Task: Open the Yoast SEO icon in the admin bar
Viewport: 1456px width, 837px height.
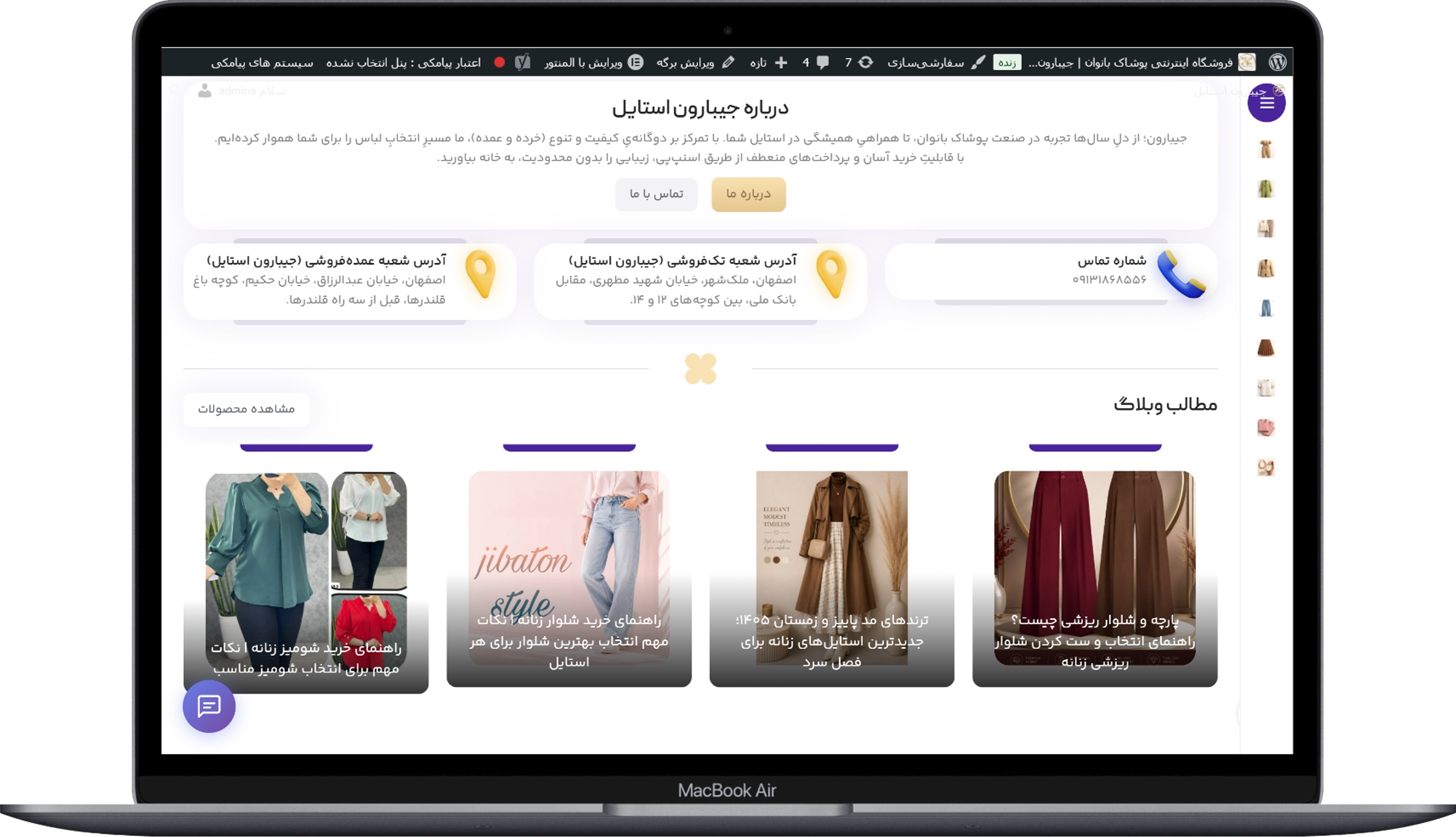Action: (522, 62)
